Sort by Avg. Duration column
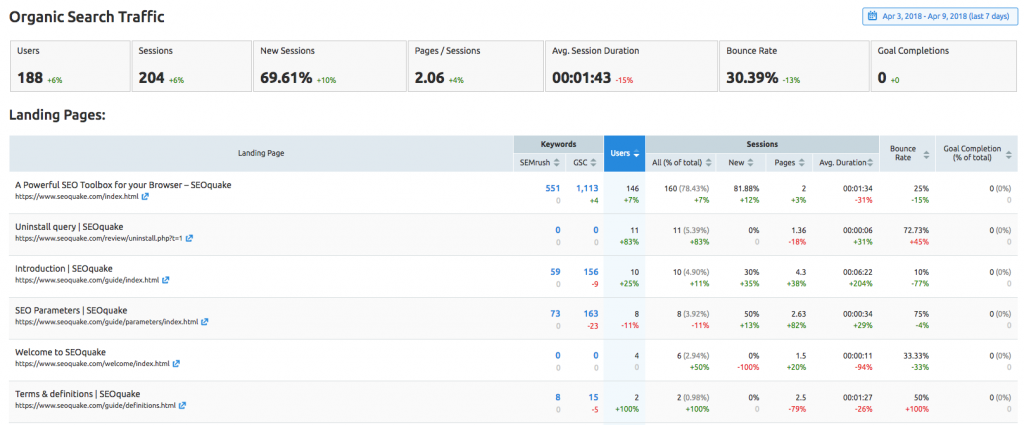 point(846,162)
